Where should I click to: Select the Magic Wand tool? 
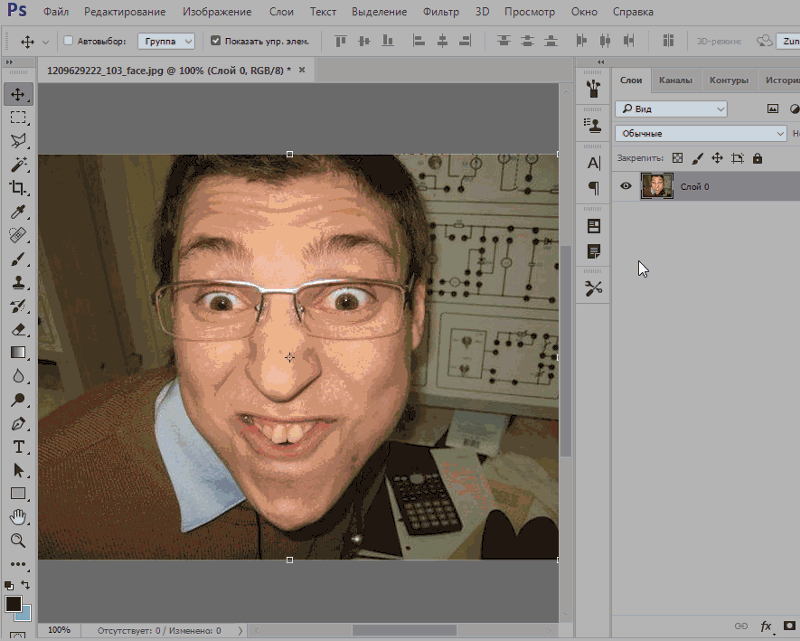click(x=18, y=165)
